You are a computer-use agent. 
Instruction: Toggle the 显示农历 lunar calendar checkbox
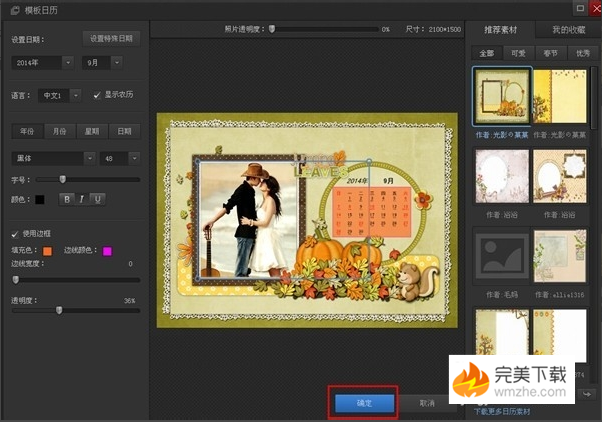point(97,95)
